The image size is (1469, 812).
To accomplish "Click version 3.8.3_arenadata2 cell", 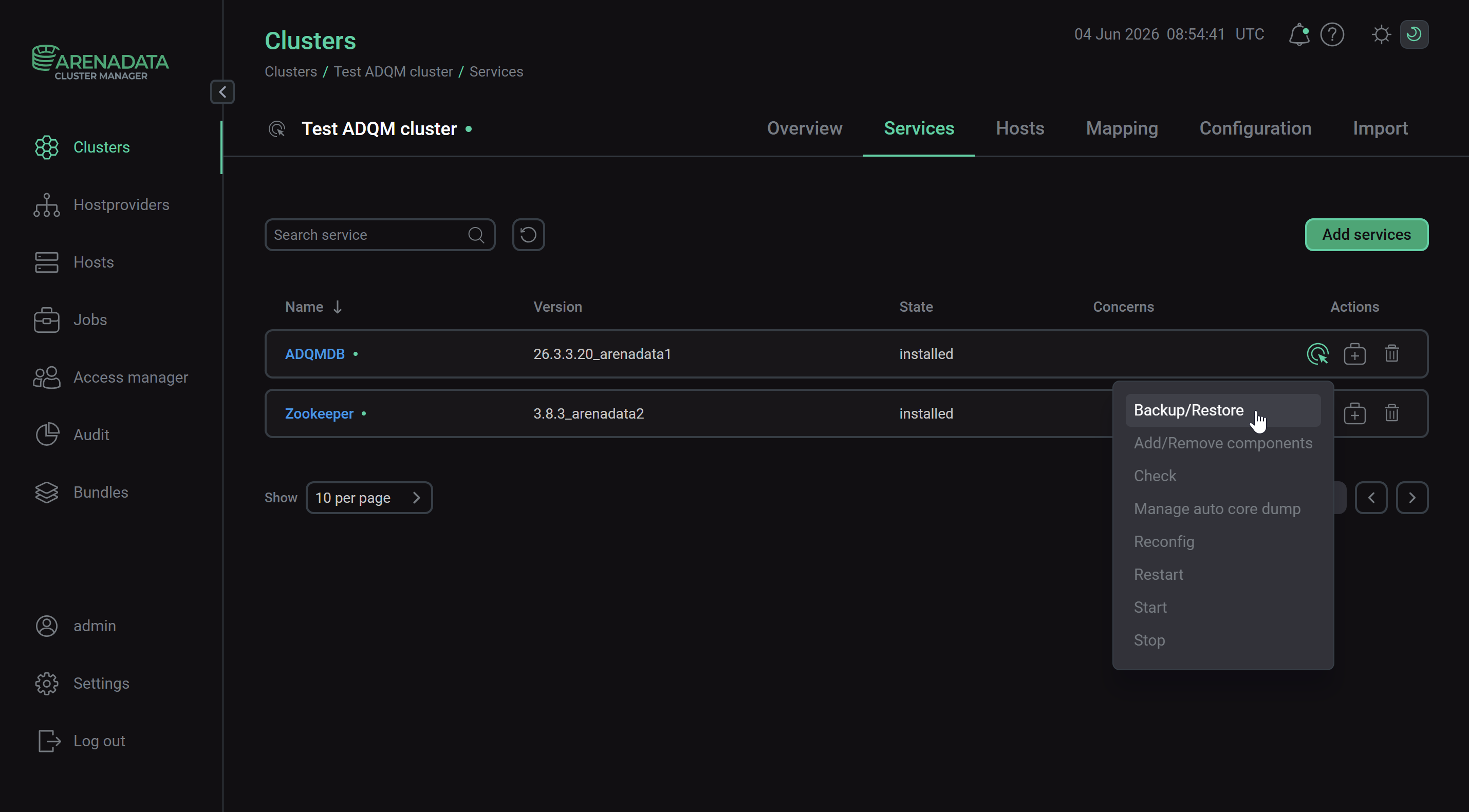I will [x=588, y=413].
